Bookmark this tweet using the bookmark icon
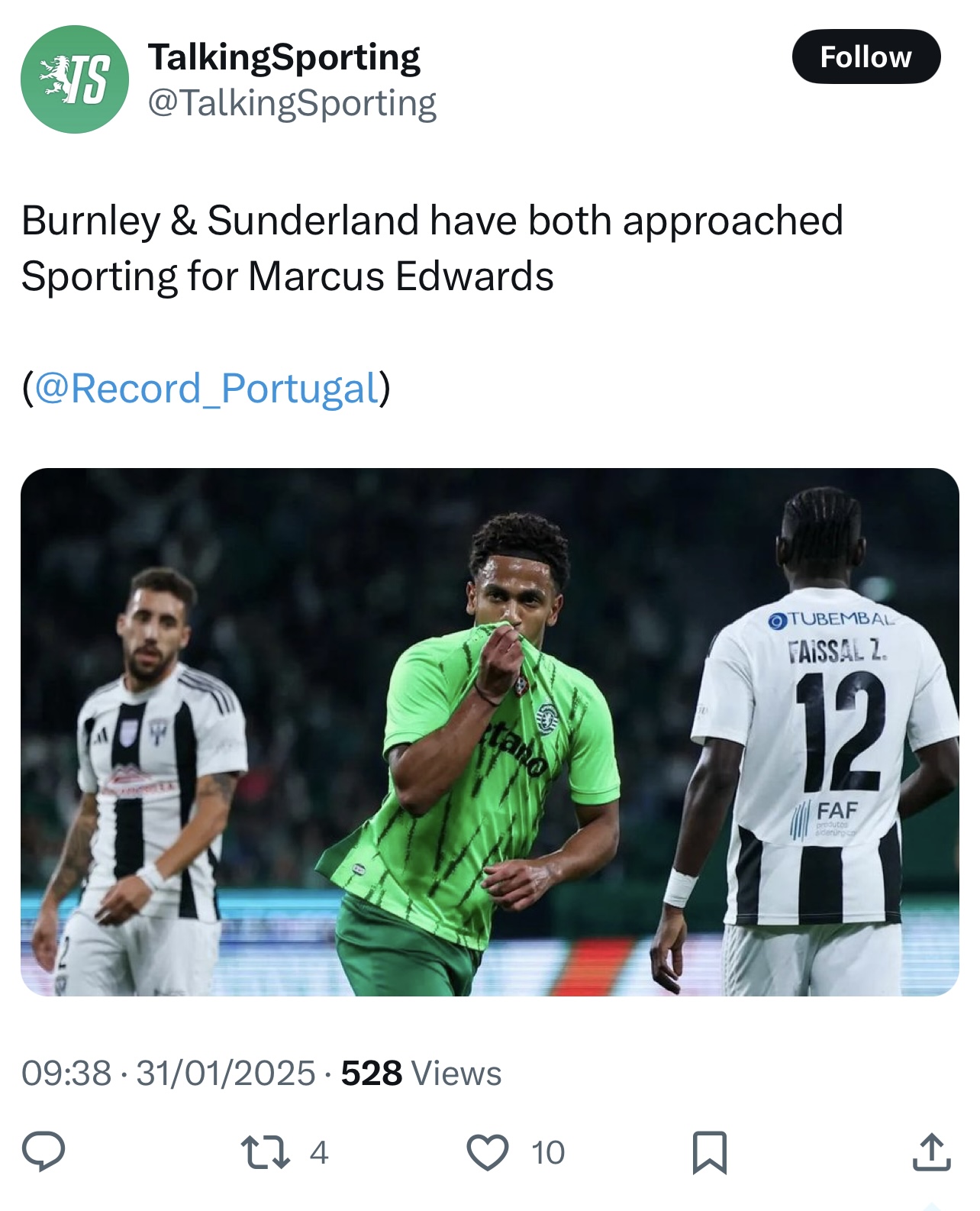This screenshot has width=980, height=1211. 709,1152
